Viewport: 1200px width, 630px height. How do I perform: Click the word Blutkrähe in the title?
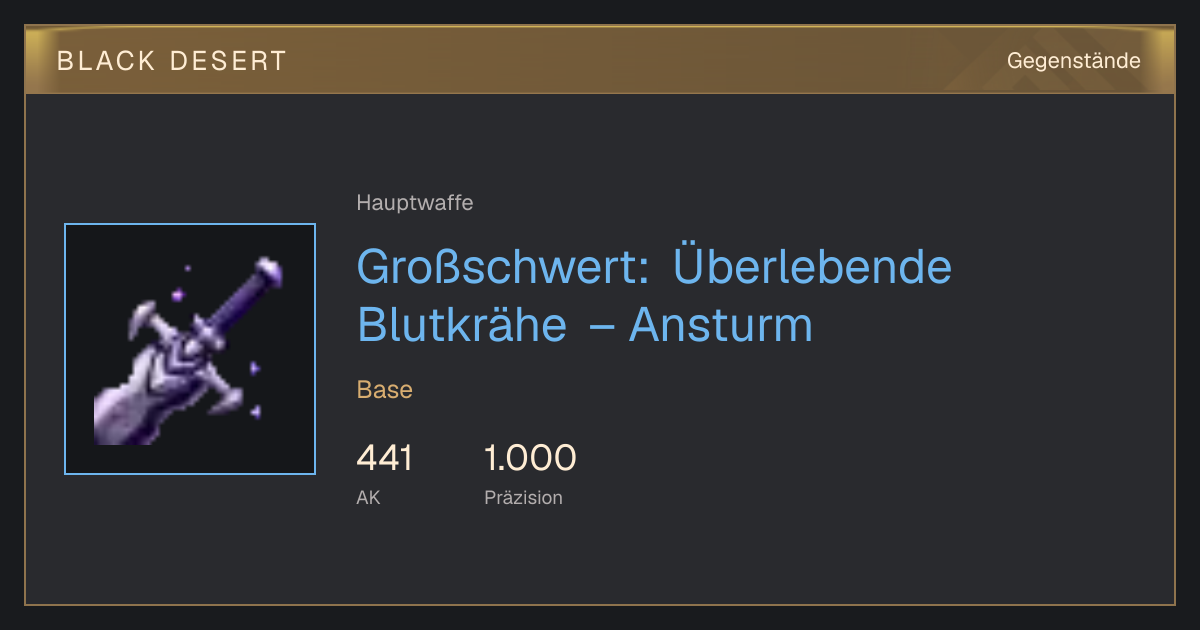461,325
